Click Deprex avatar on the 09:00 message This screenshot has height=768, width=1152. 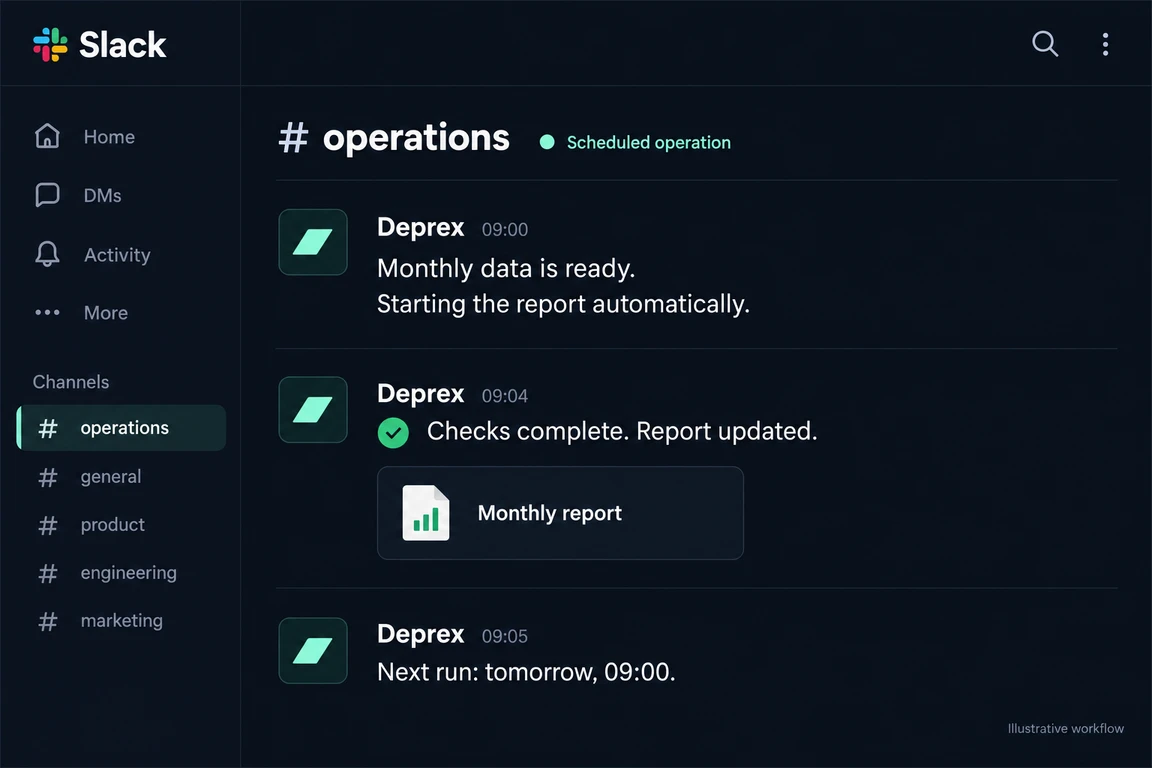coord(313,242)
